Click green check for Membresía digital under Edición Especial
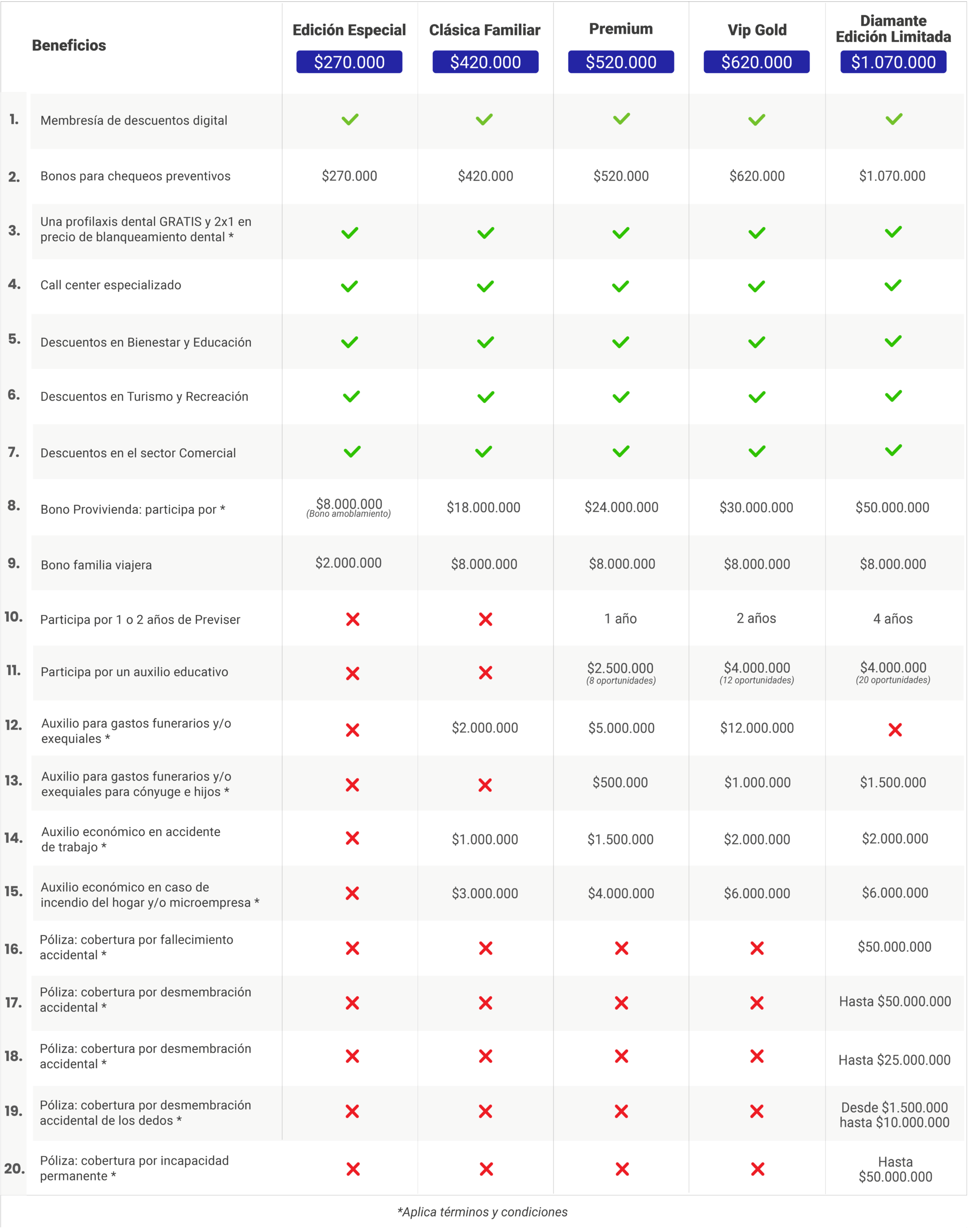Image resolution: width=969 pixels, height=1232 pixels. point(350,120)
